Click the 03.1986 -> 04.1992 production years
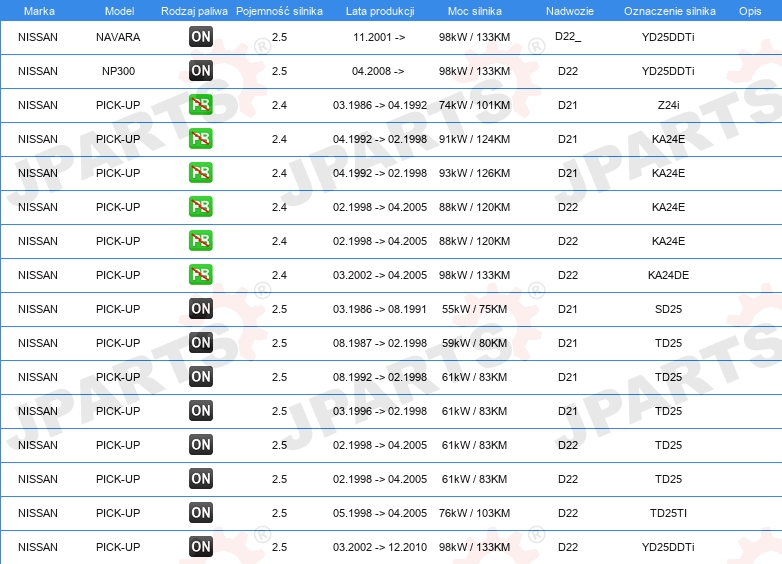The width and height of the screenshot is (782, 564). point(380,105)
